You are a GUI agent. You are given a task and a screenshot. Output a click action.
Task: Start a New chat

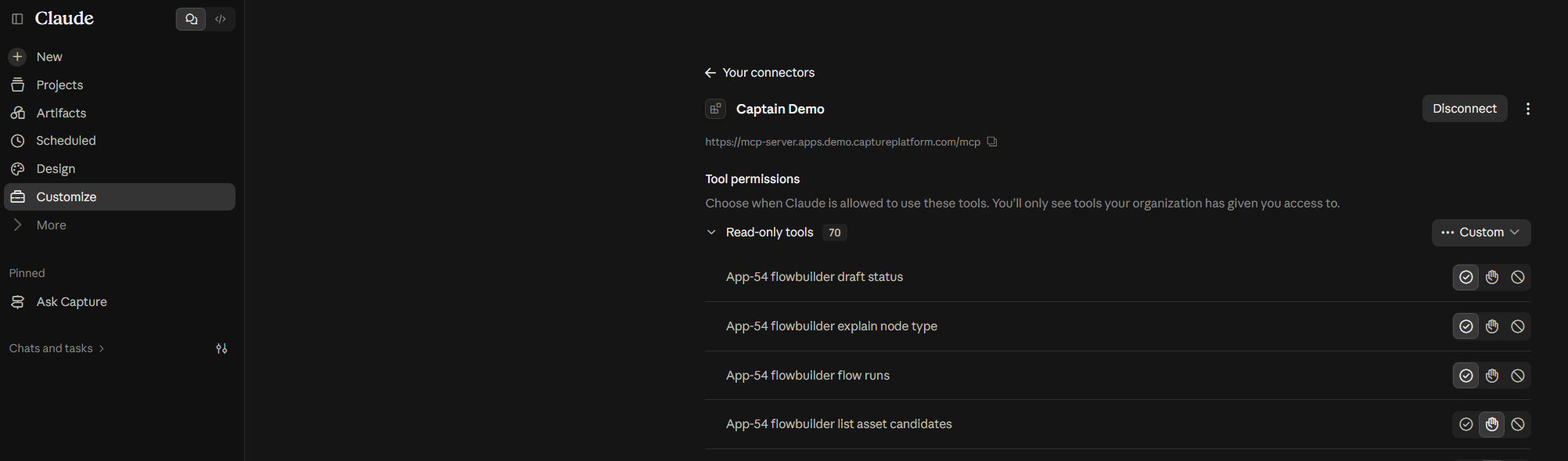(x=120, y=56)
